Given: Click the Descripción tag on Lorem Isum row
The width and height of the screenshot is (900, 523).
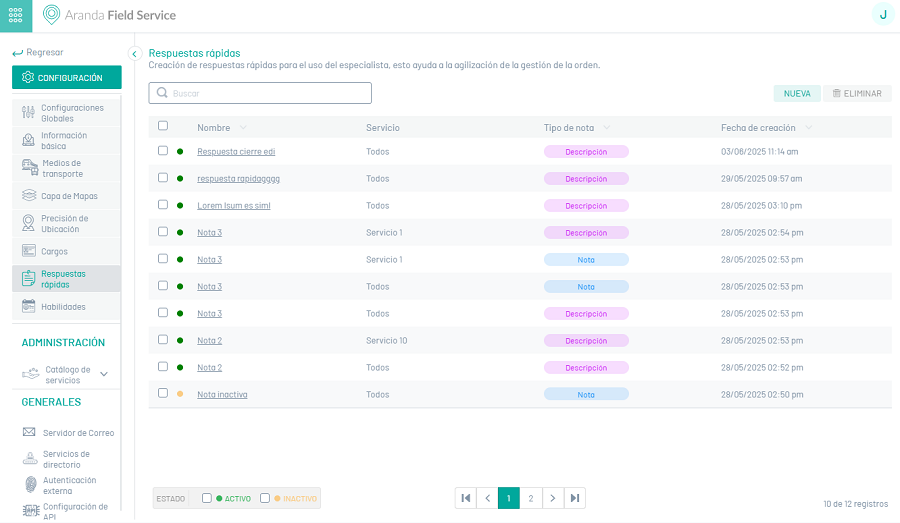Looking at the screenshot, I should (x=586, y=206).
